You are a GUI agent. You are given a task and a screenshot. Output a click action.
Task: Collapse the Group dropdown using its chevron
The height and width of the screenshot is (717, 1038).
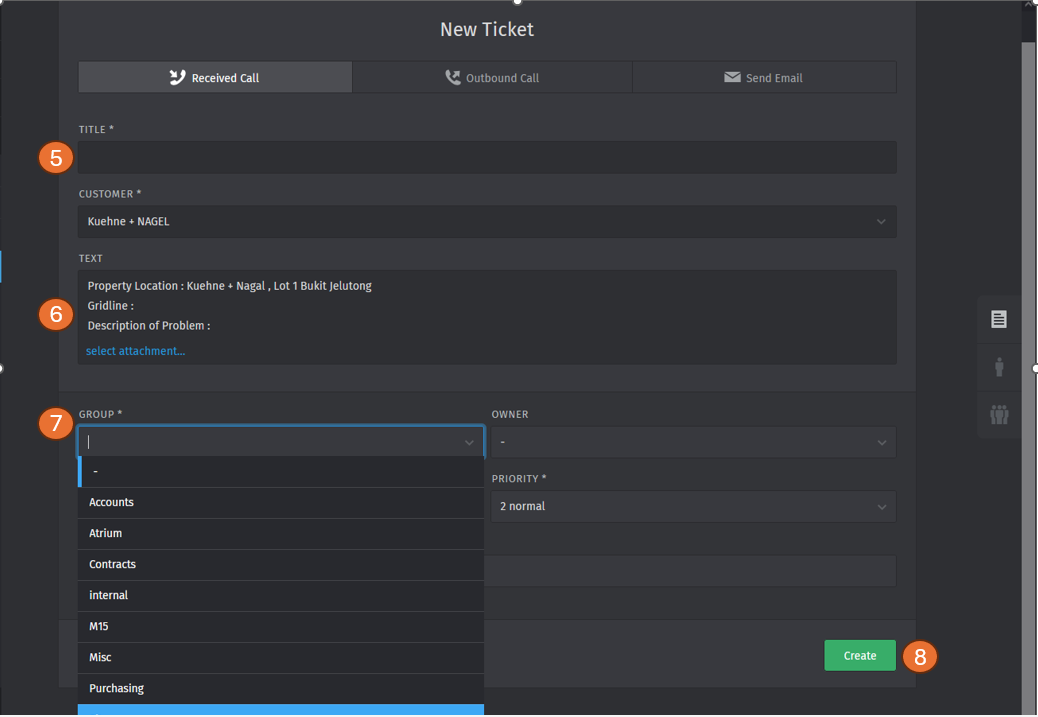point(469,442)
